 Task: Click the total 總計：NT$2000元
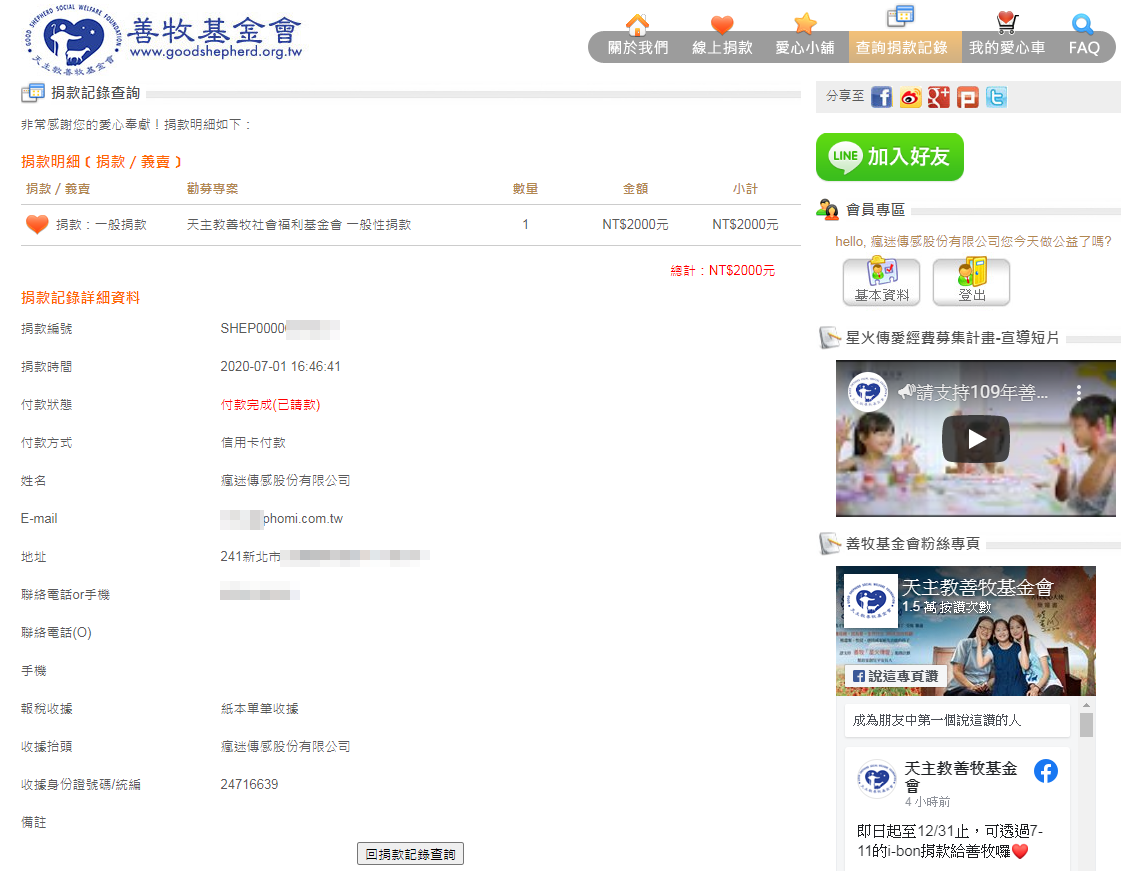722,270
